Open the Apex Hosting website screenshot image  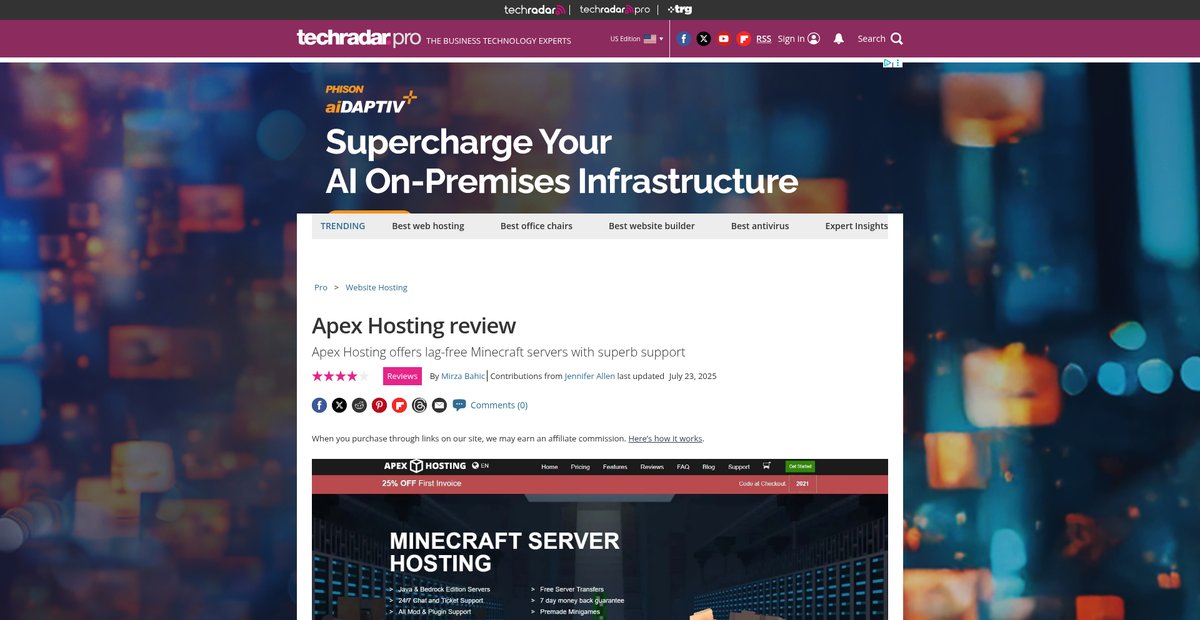(600, 539)
